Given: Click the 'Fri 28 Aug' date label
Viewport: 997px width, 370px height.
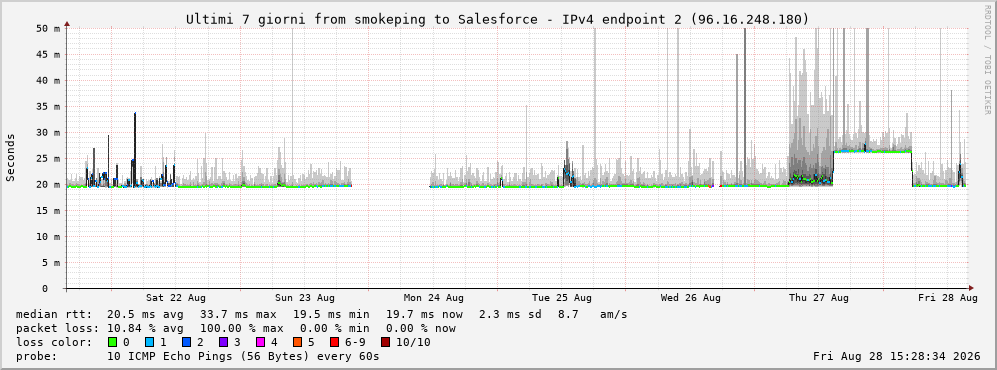Looking at the screenshot, I should tap(948, 298).
